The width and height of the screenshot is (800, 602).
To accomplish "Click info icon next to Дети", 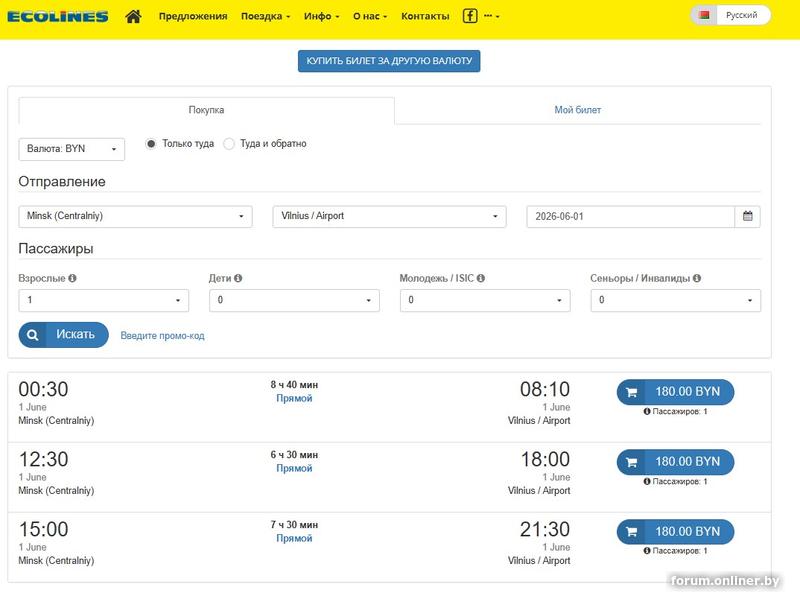I will click(x=238, y=278).
